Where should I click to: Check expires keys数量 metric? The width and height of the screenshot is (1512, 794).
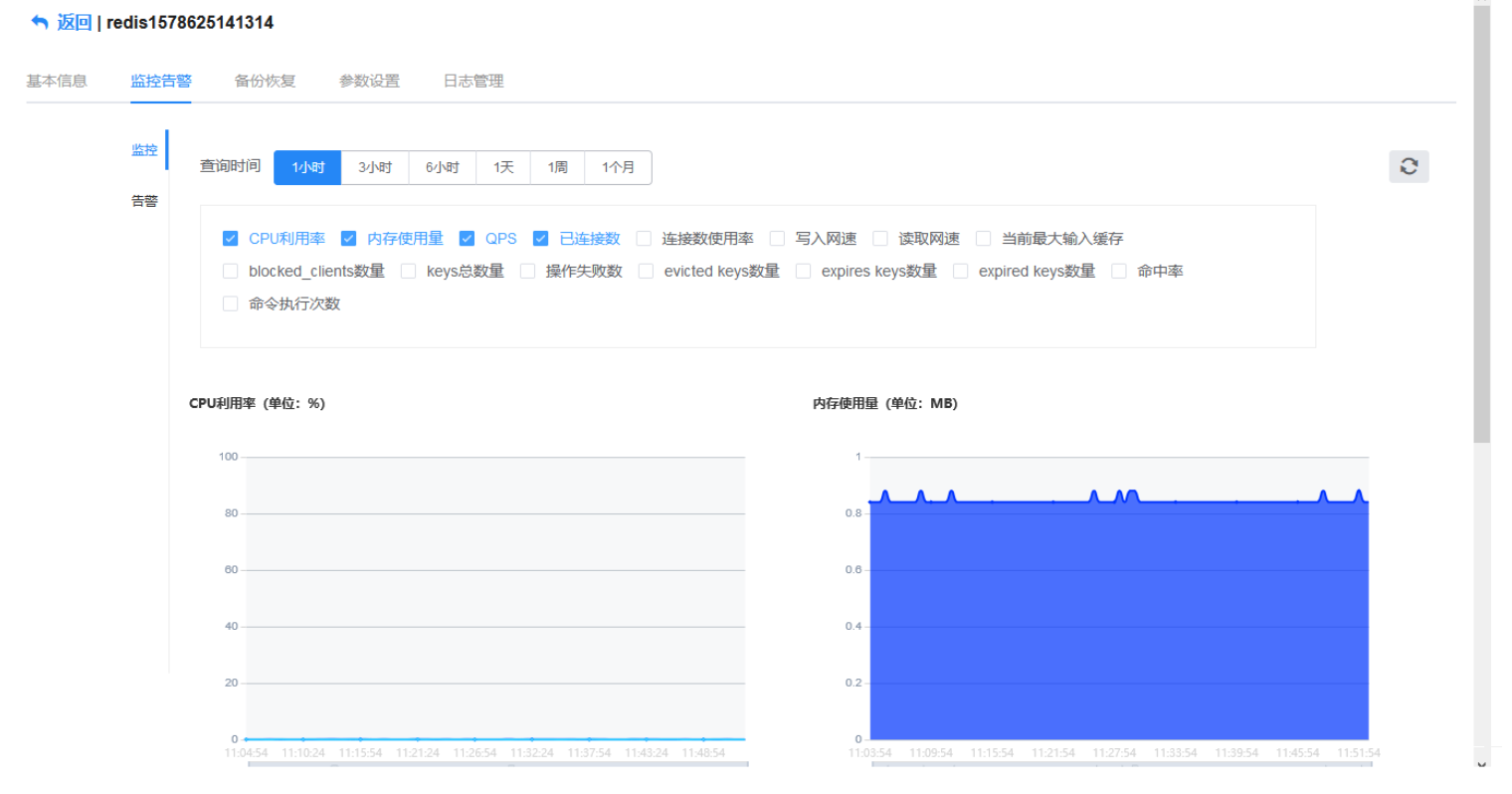[x=803, y=271]
